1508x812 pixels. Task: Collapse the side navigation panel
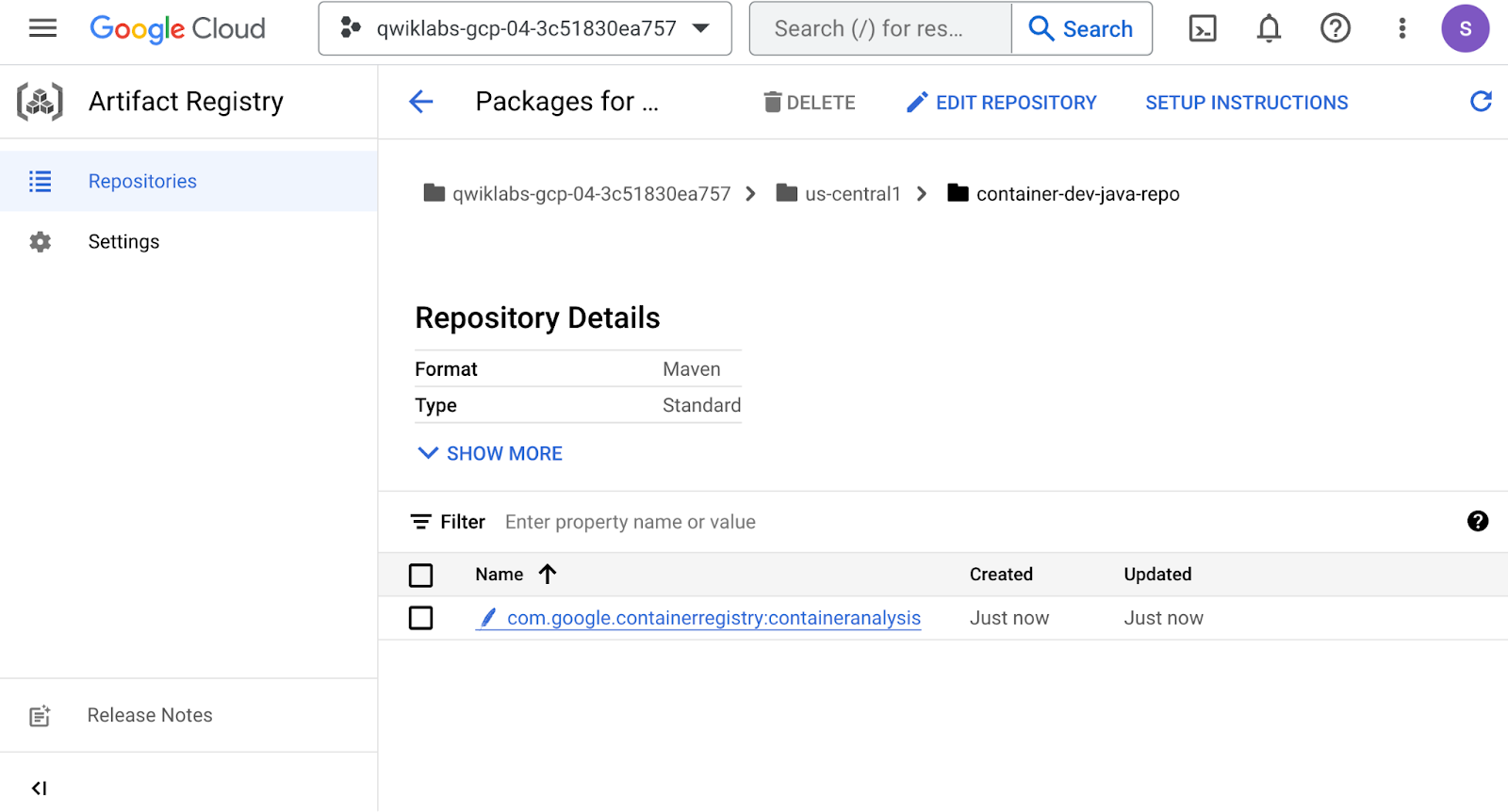coord(39,788)
